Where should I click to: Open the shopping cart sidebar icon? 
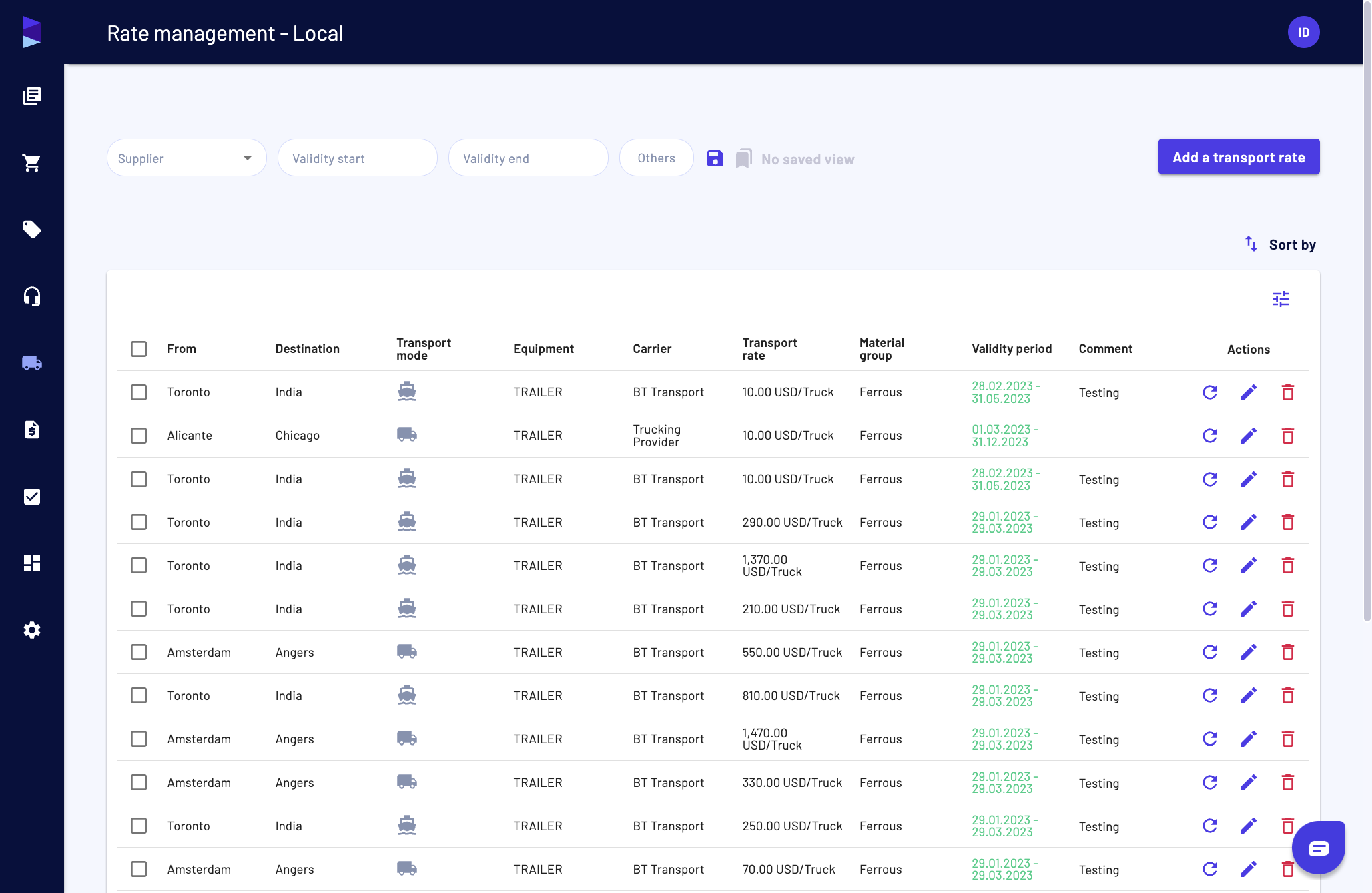tap(32, 163)
